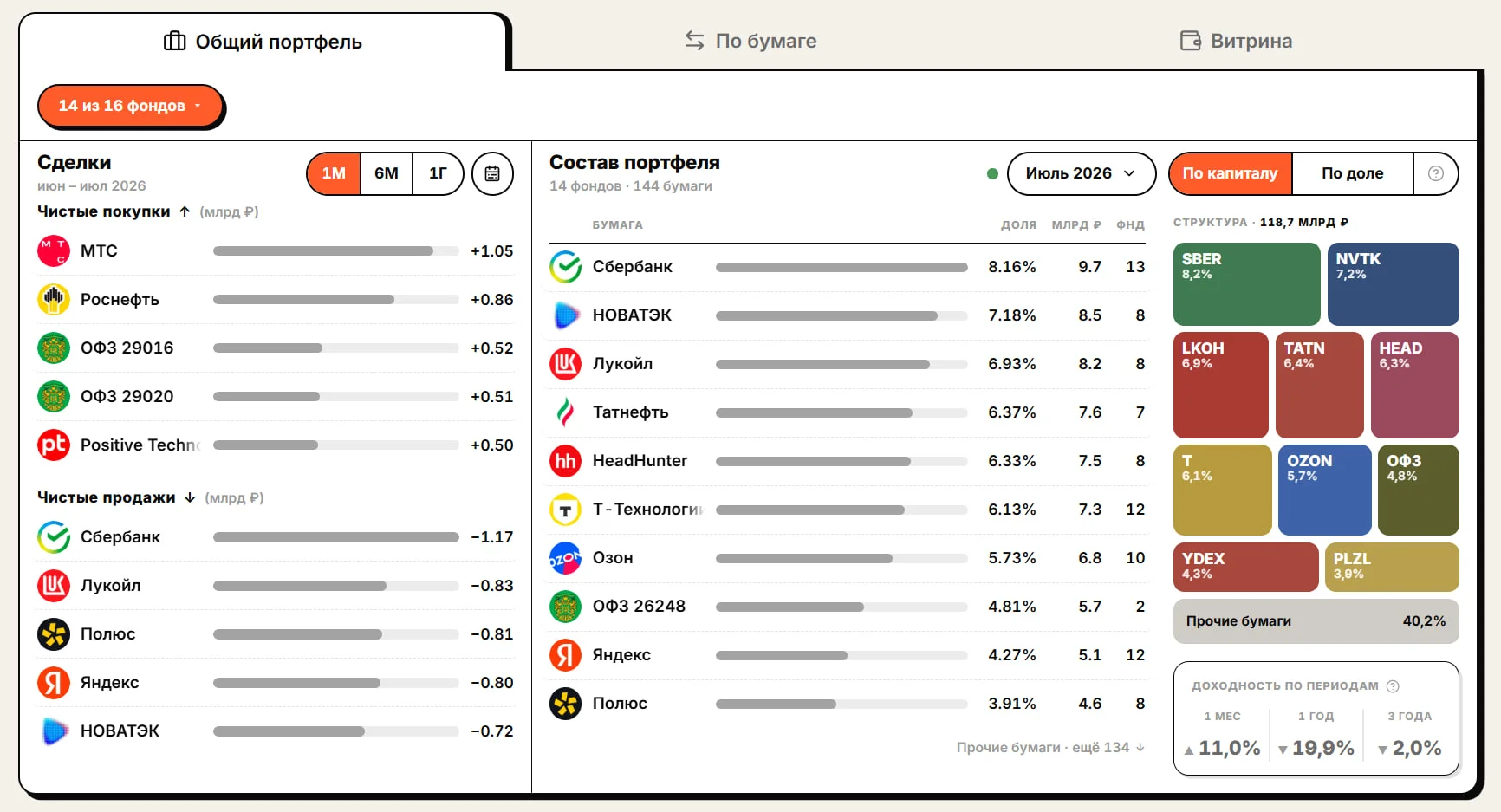Switch to the Витрина tab
The image size is (1501, 812).
click(x=1236, y=41)
